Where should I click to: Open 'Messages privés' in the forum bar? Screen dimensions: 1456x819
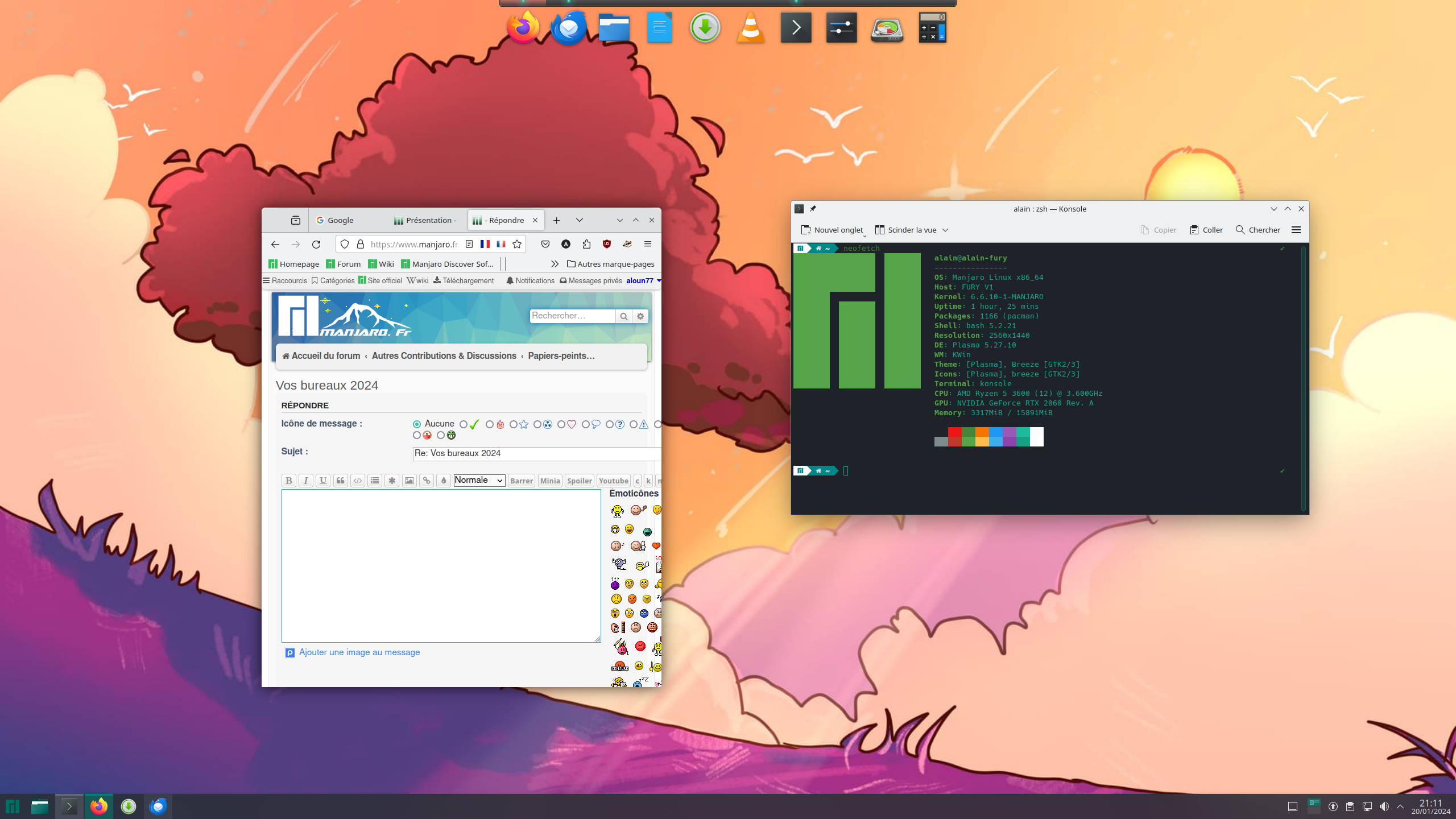pyautogui.click(x=591, y=280)
